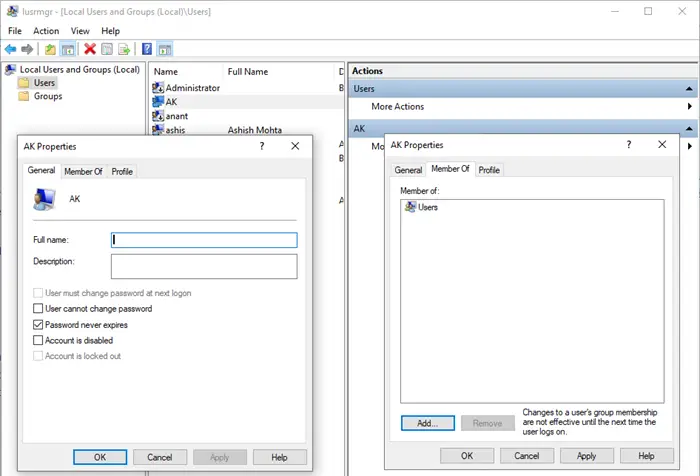Click Cancel in the left AK Properties
This screenshot has height=476, width=700.
[x=160, y=457]
